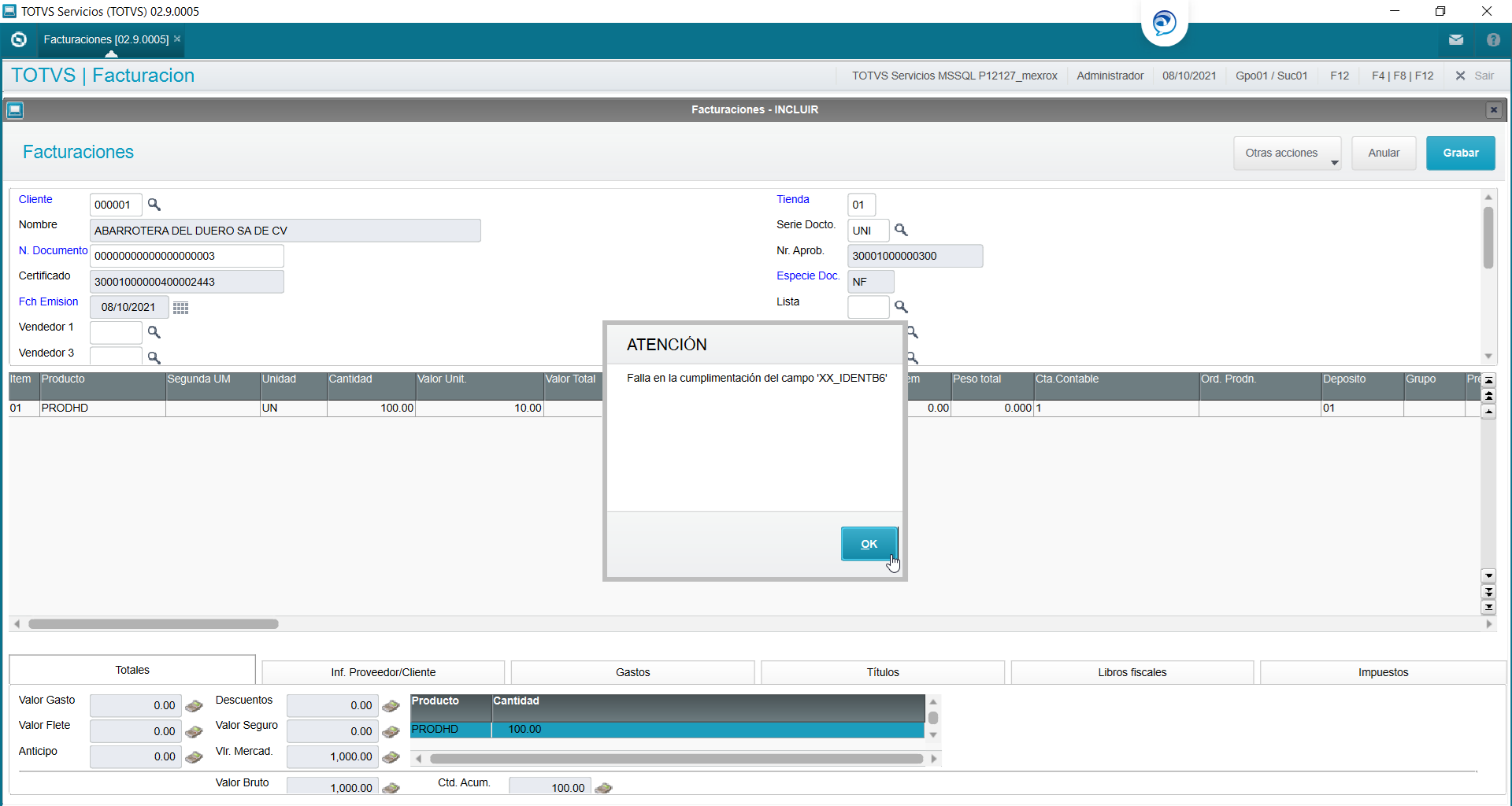The image size is (1512, 806).
Task: Open Lista search magnifier
Action: [x=901, y=306]
